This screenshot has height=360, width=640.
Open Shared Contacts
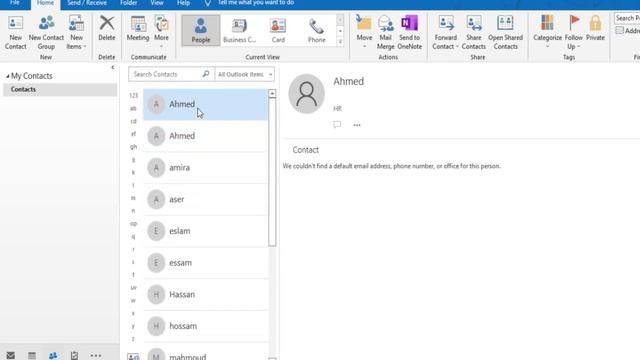505,33
